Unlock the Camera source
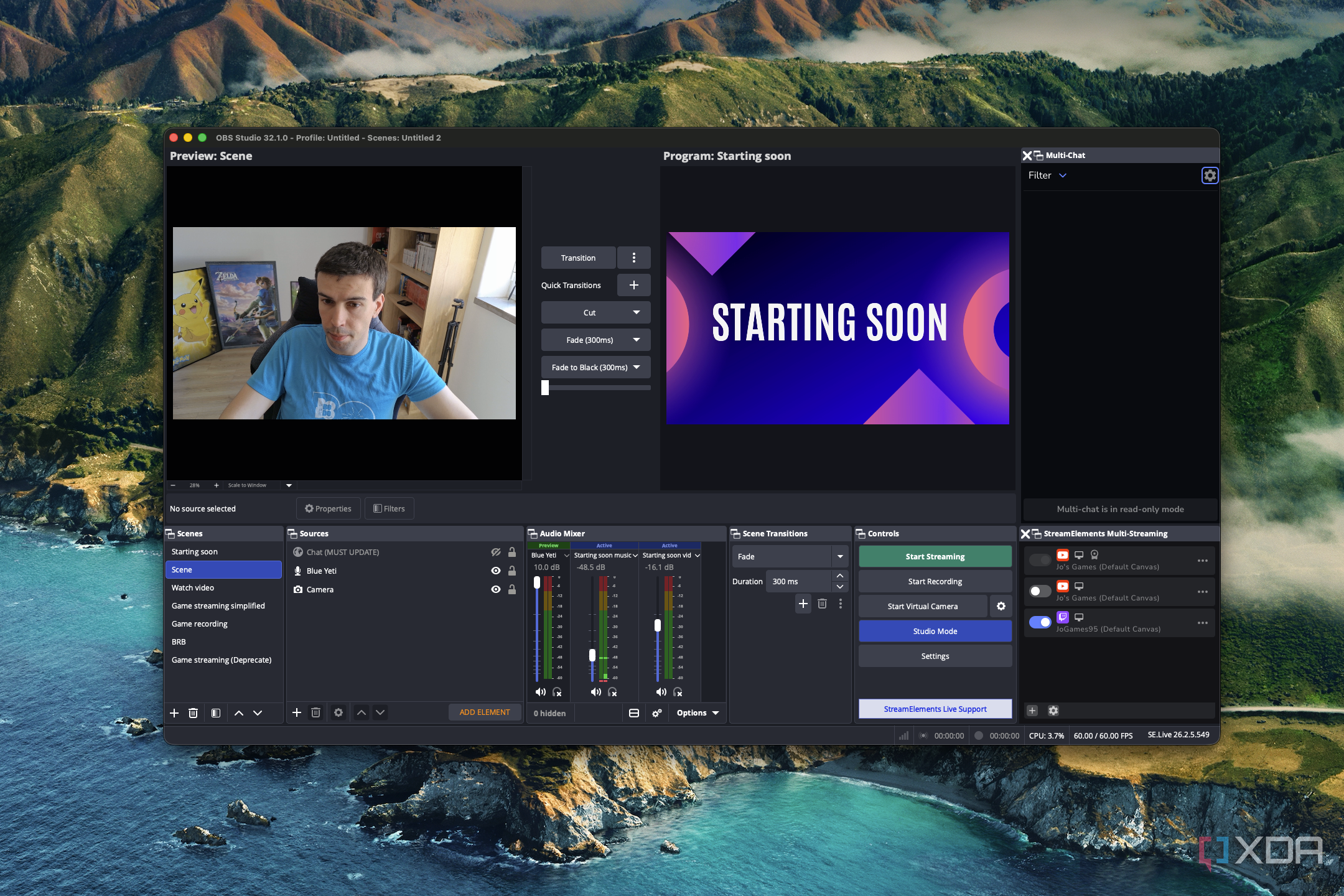Image resolution: width=1344 pixels, height=896 pixels. pos(512,589)
